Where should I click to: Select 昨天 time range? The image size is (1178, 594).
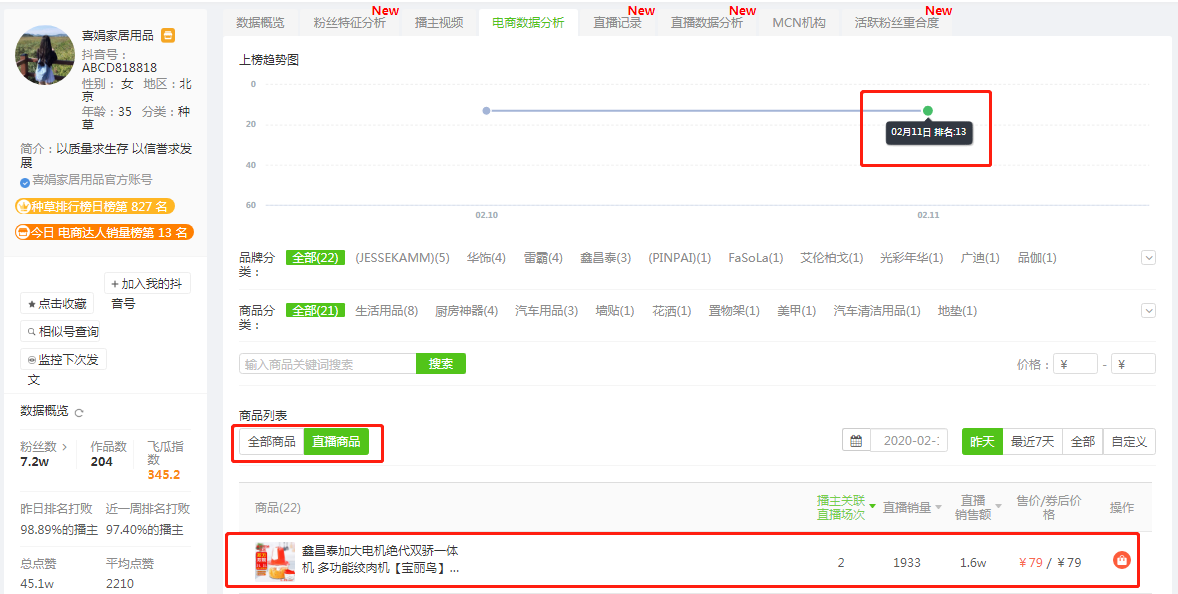[982, 442]
